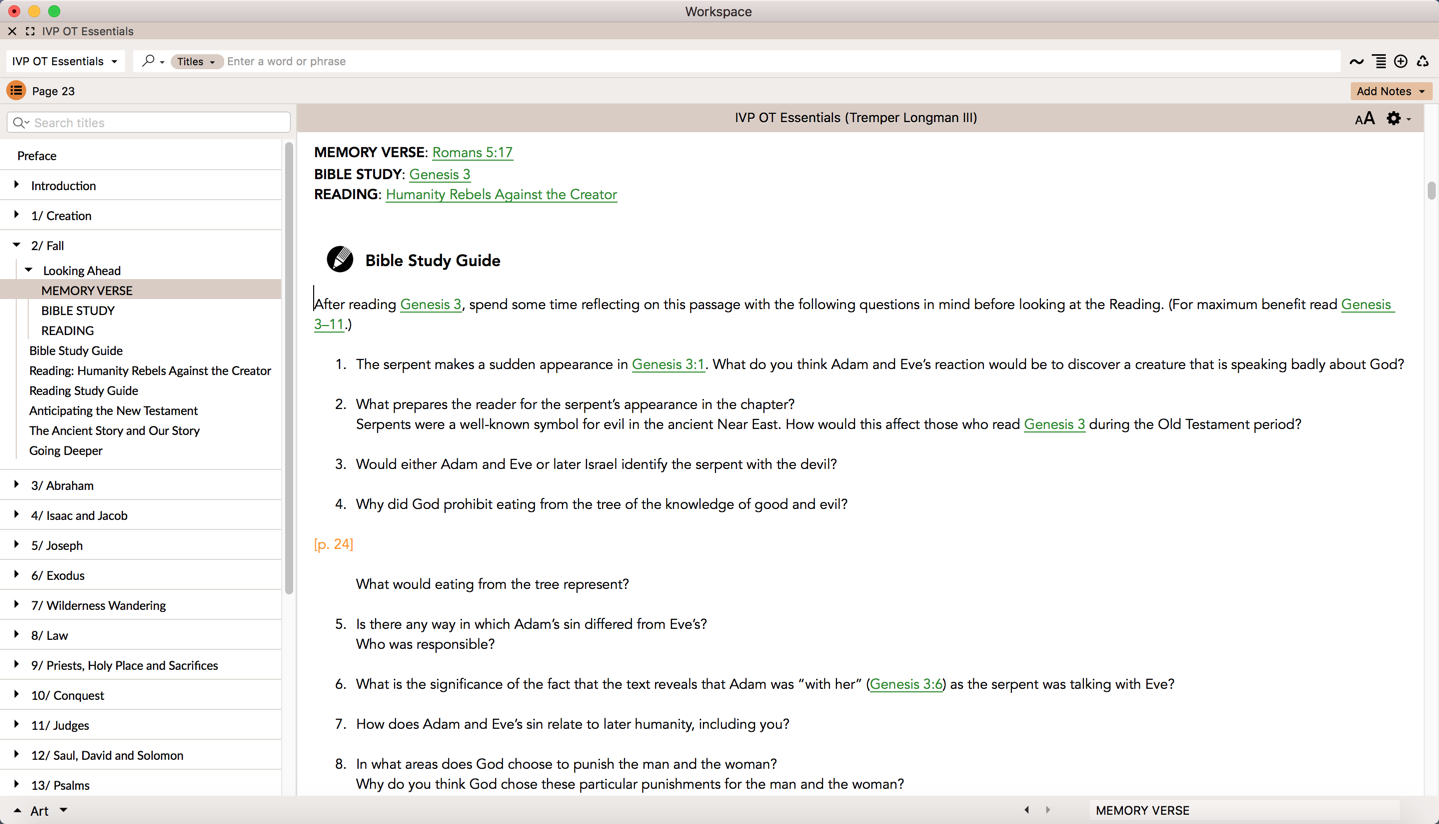Expand the 4/ Isaac and Jacob chapter
The width and height of the screenshot is (1439, 824).
click(16, 515)
